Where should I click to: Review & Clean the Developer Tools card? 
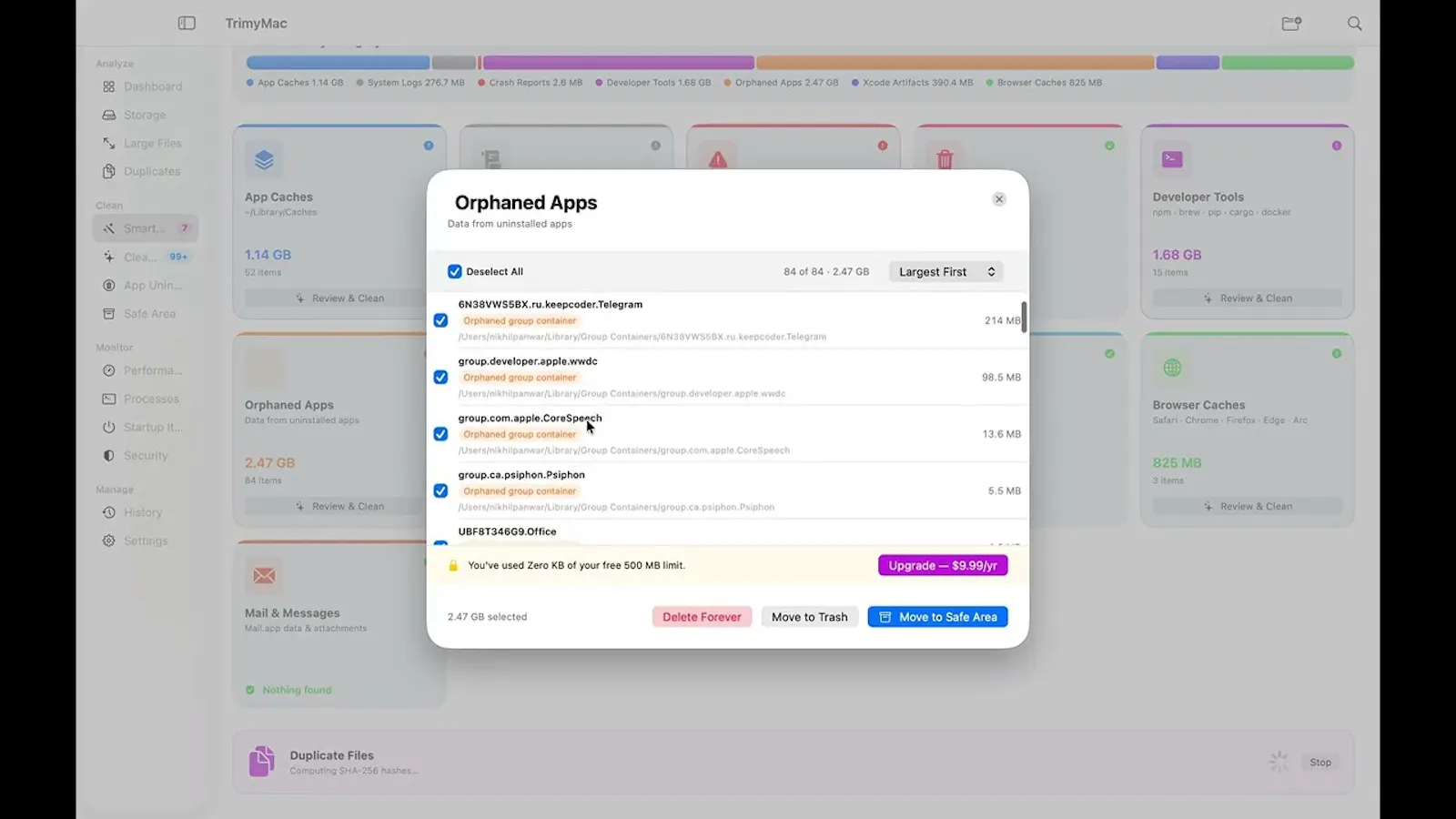(1248, 298)
